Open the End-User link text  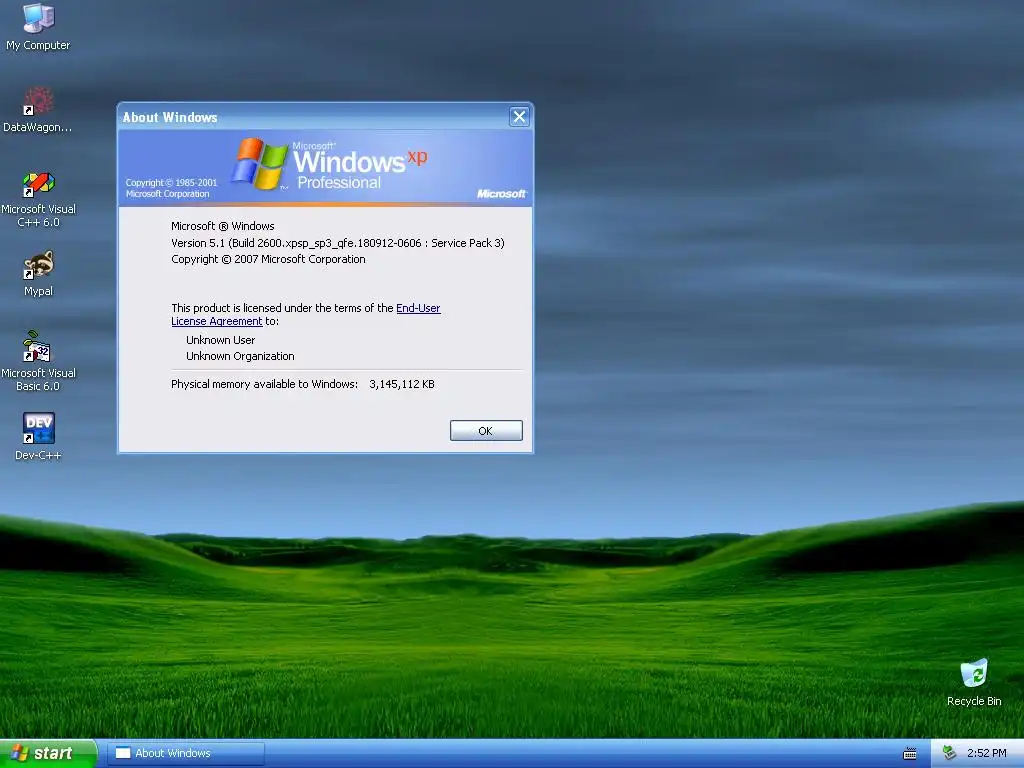(x=418, y=308)
